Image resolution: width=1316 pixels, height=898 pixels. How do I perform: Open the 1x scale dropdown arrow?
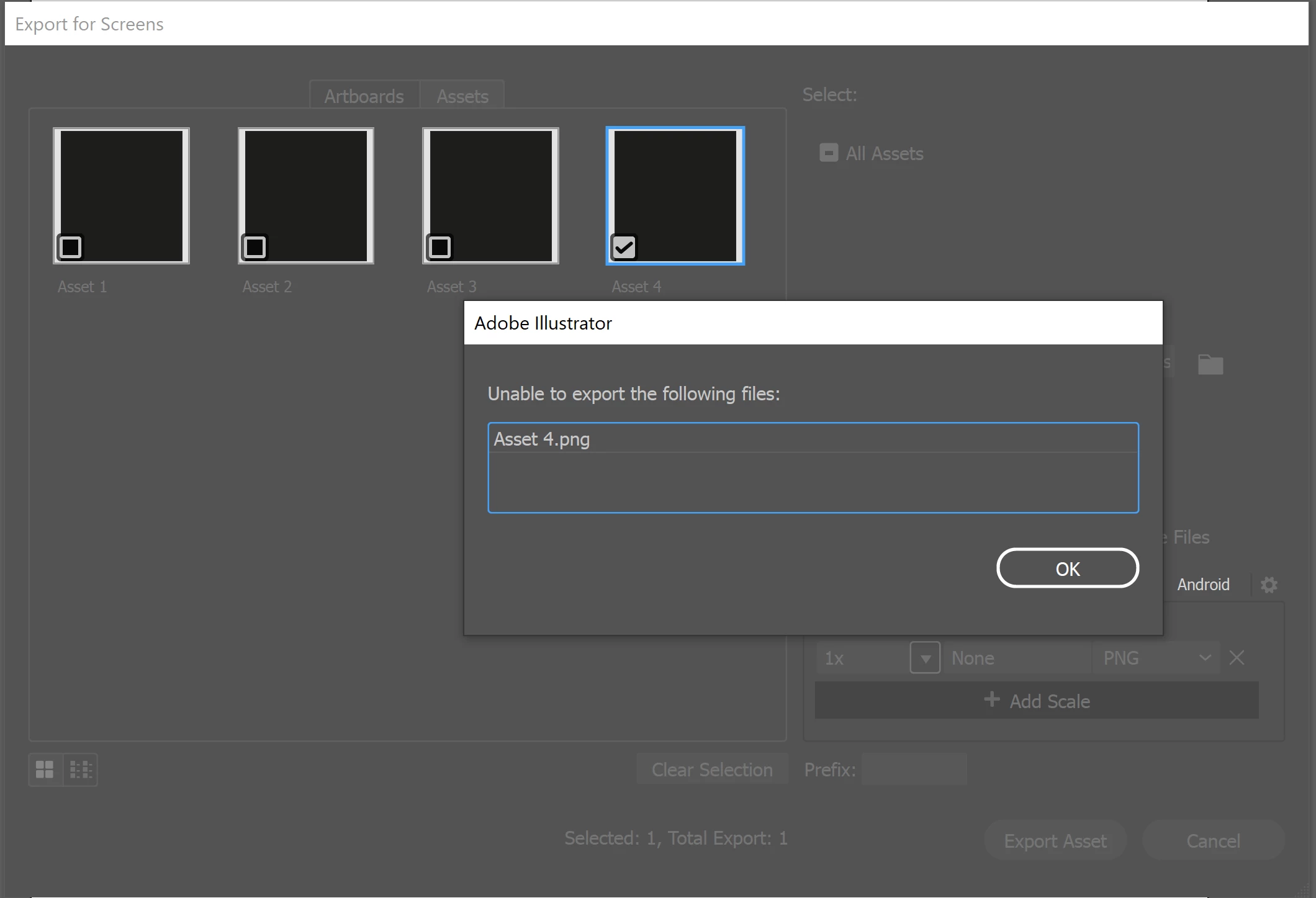tap(925, 658)
